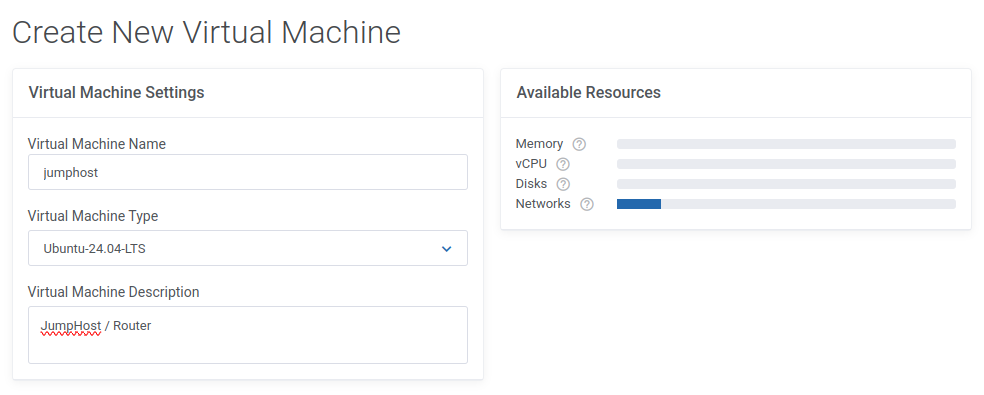Viewport: 984px width, 395px height.
Task: Click the underlined JumpHost word in description
Action: (71, 326)
